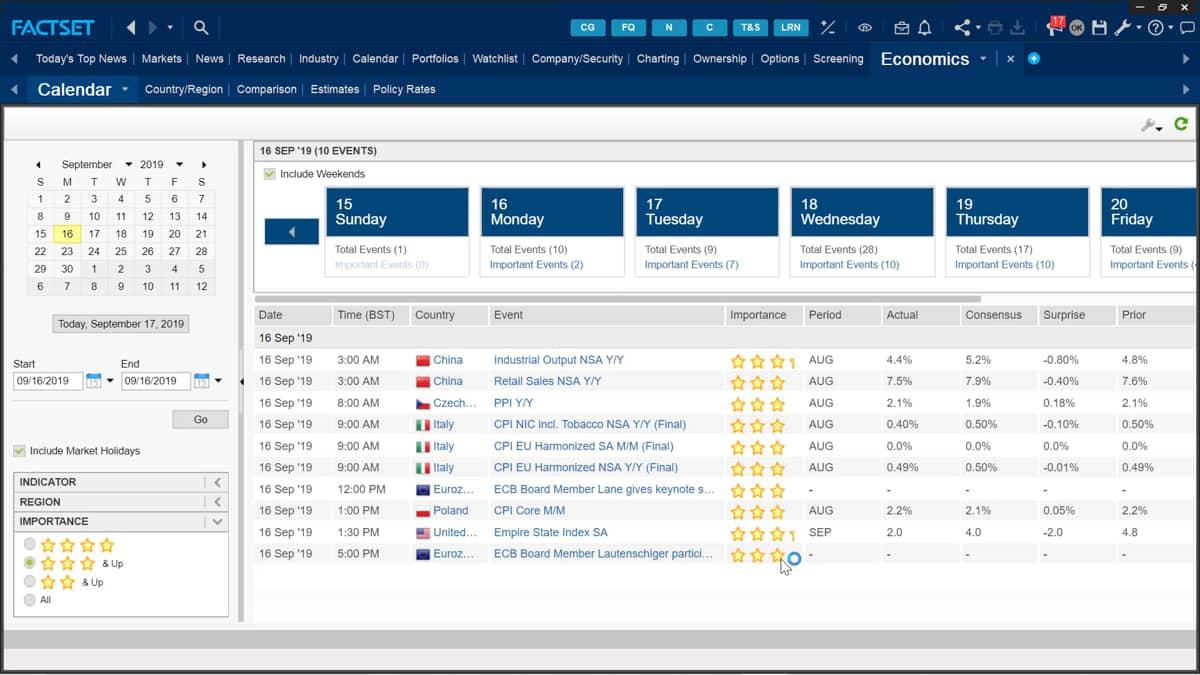Switch to Country/Region subtab
This screenshot has width=1200, height=675.
pos(184,89)
